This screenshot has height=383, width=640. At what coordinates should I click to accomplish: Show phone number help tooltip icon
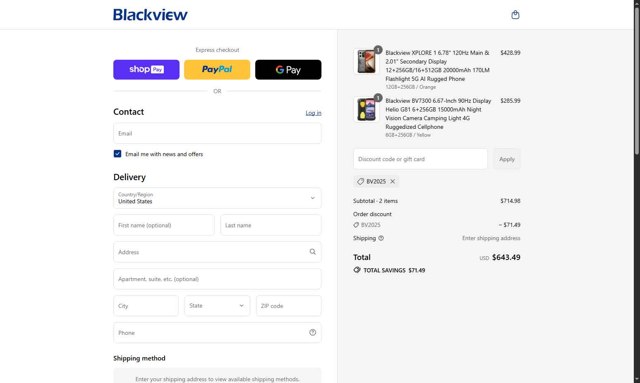coord(312,332)
